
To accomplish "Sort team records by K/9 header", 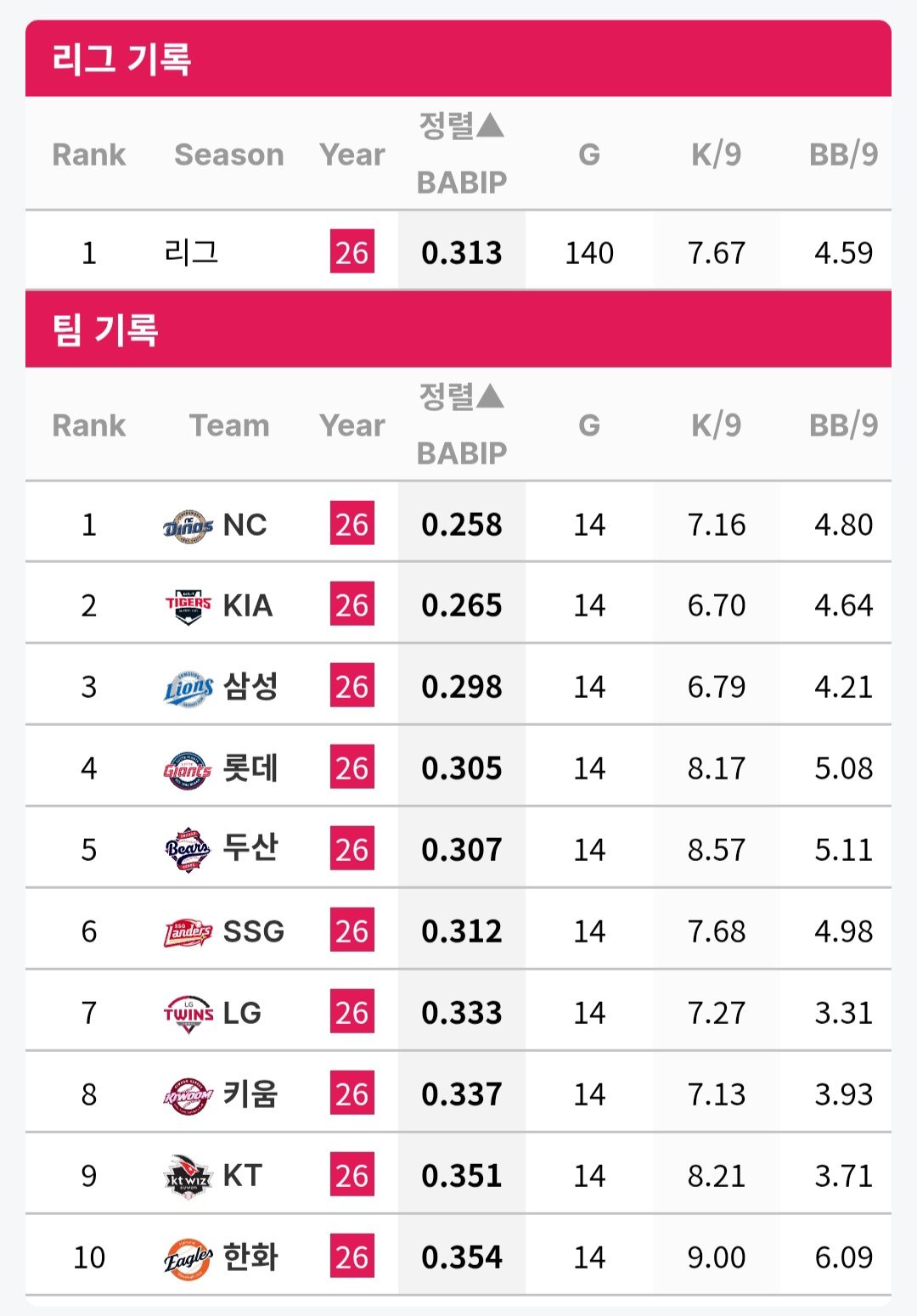I will click(716, 425).
